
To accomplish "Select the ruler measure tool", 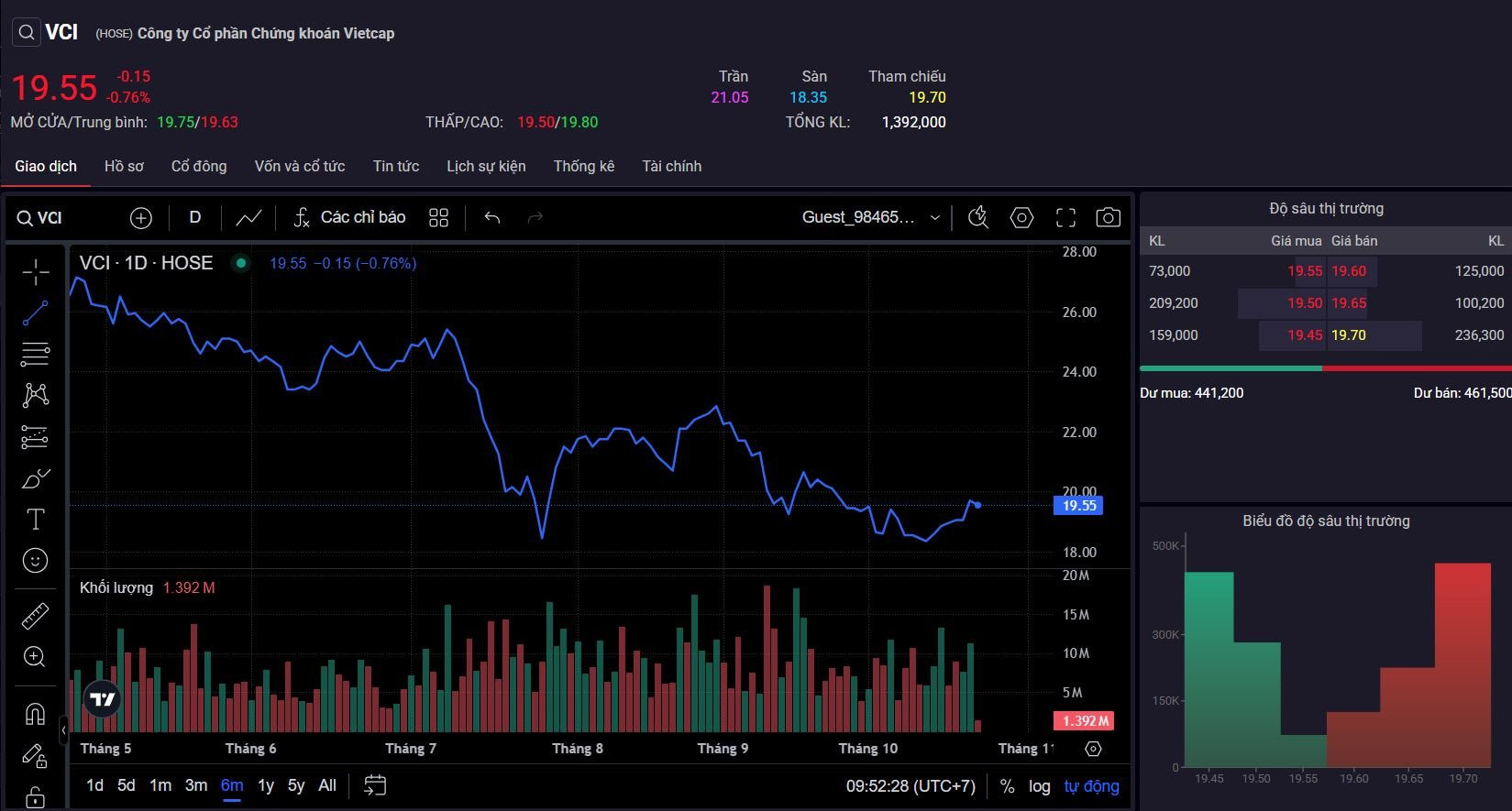I will click(36, 615).
